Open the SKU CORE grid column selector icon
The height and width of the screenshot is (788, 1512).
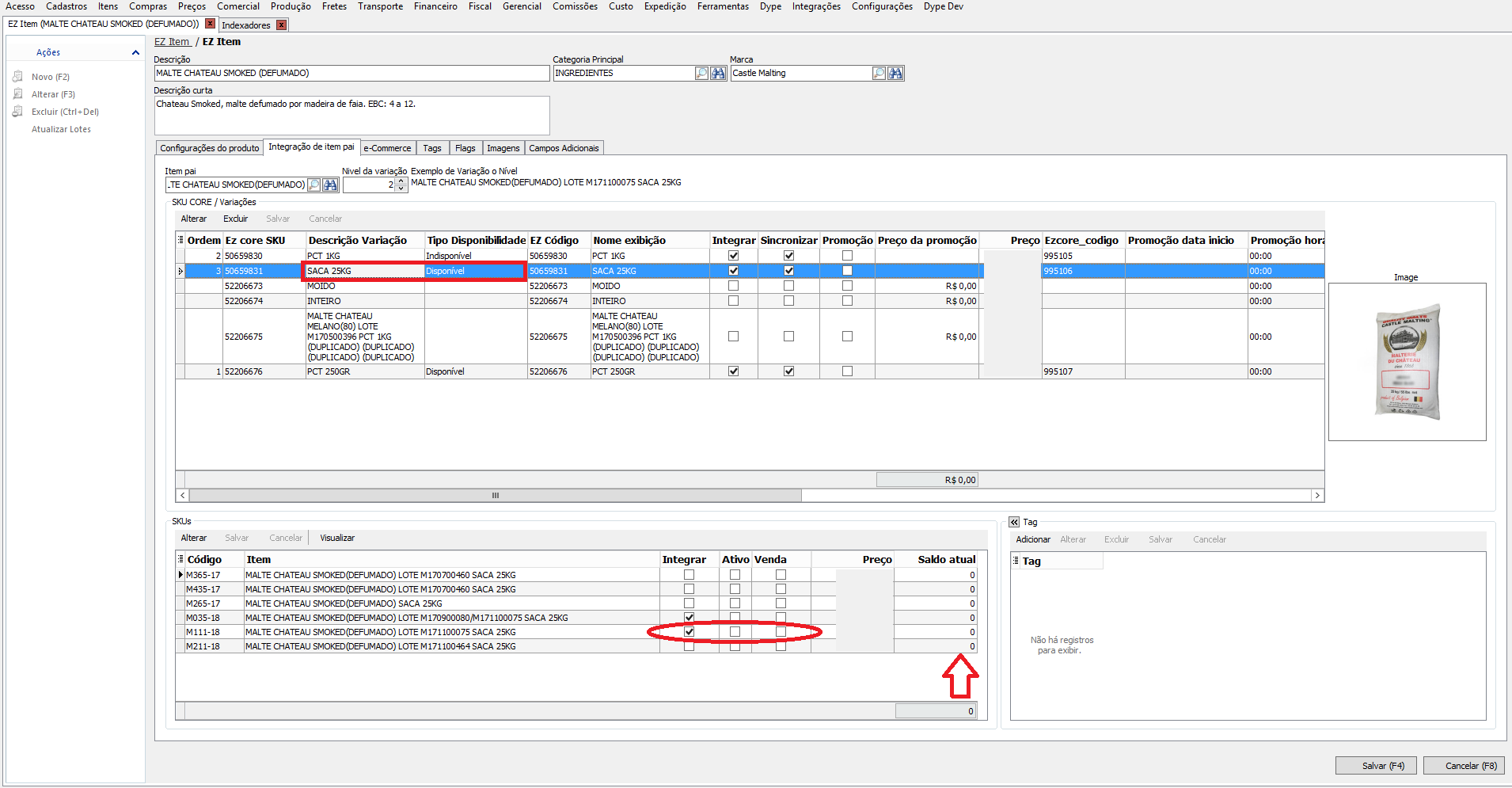[180, 240]
